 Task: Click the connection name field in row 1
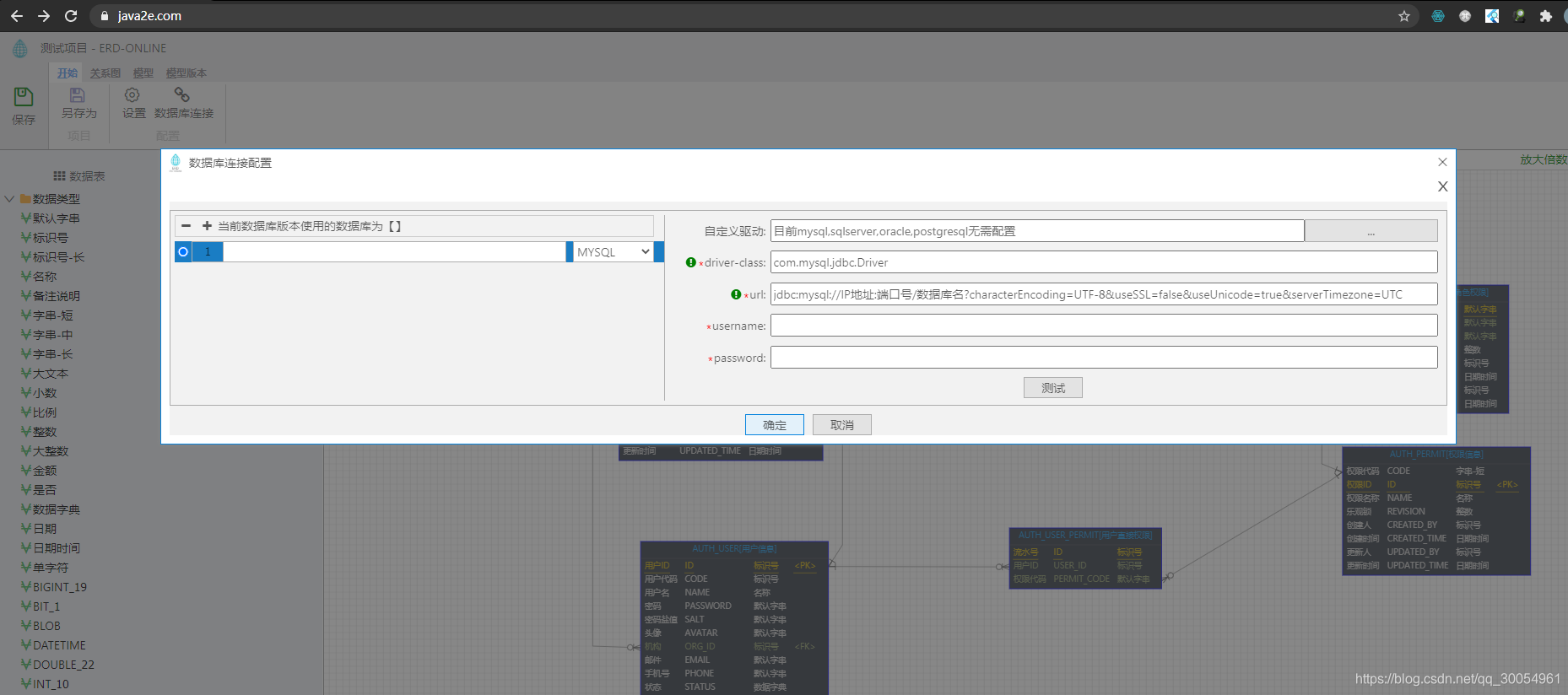coord(394,252)
